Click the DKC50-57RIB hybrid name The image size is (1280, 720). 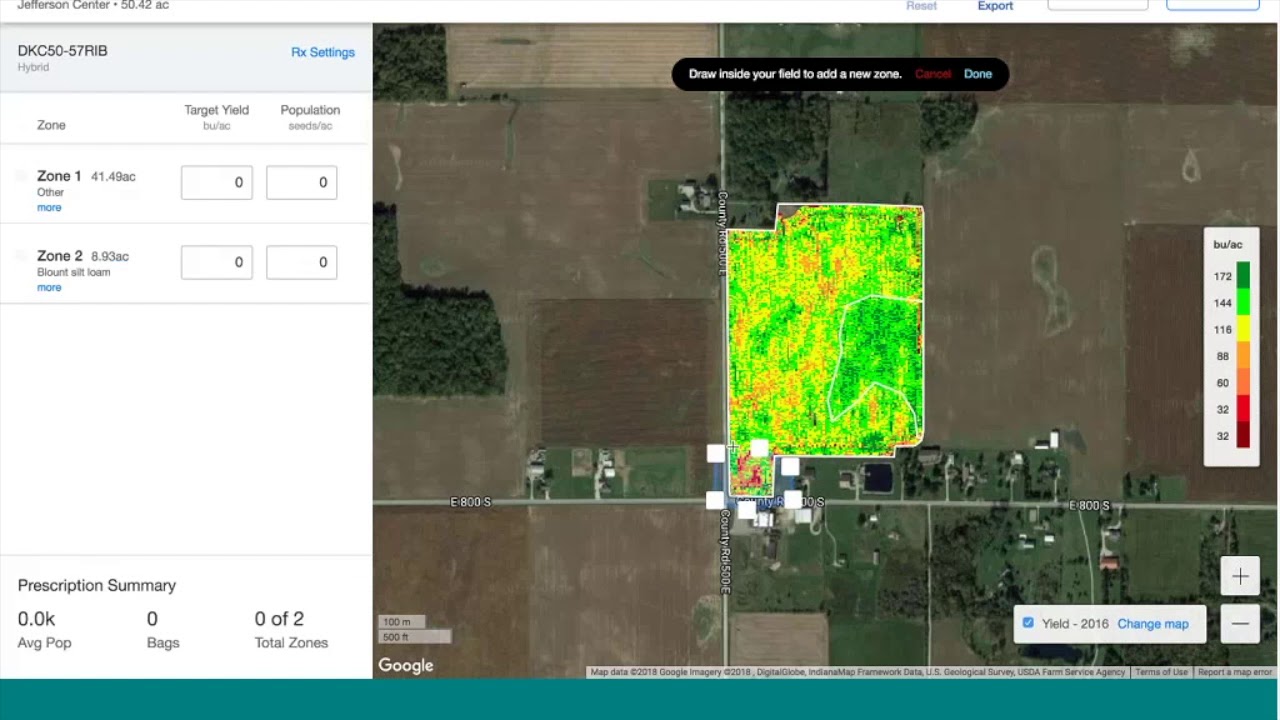(62, 51)
